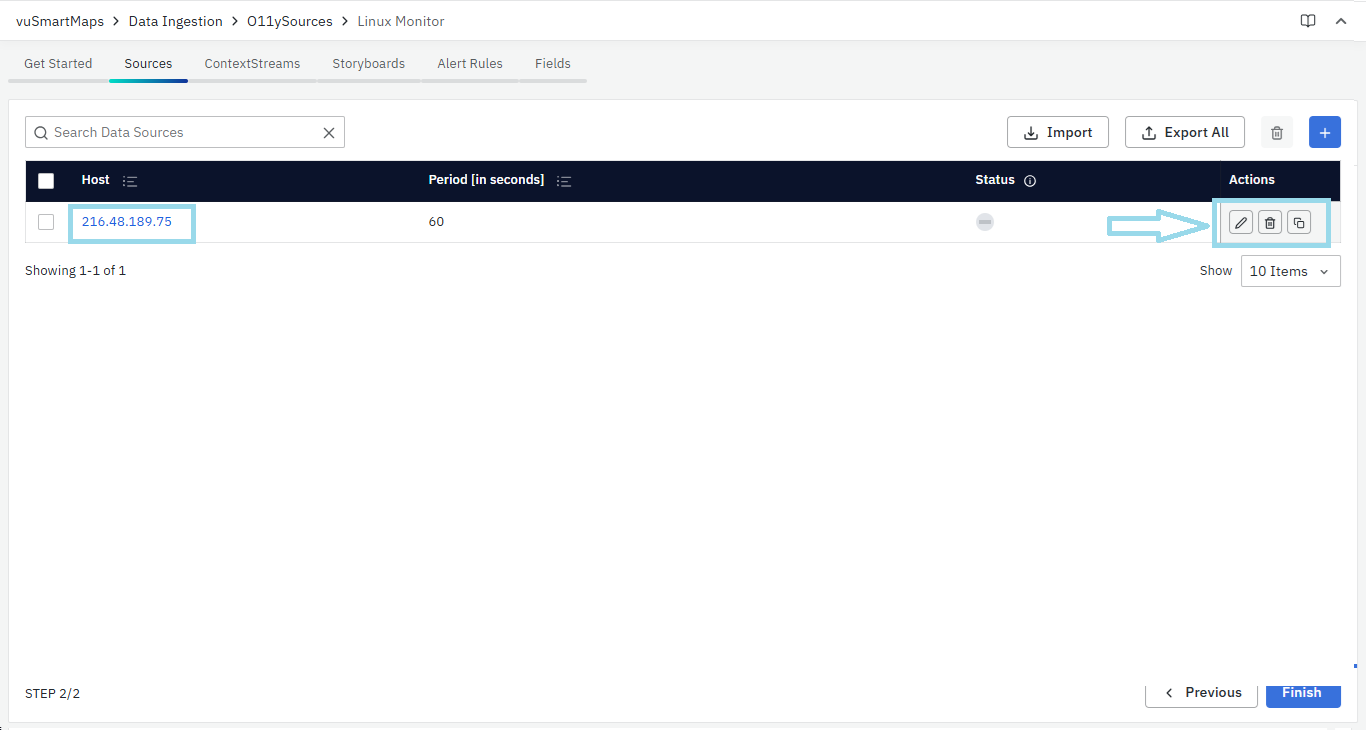Check the row checkbox for 216.48.189.75
This screenshot has width=1366, height=730.
[45, 221]
